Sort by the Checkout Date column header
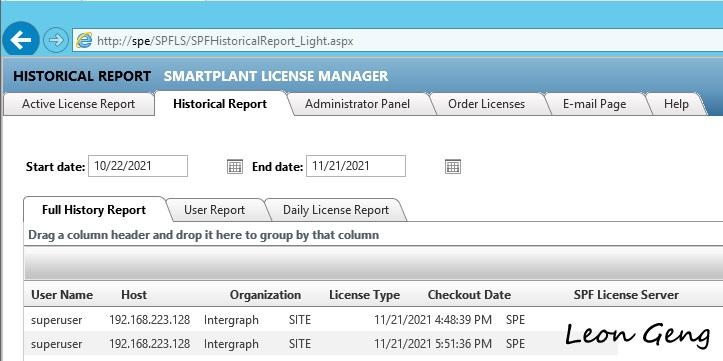This screenshot has width=723, height=361. tap(469, 295)
